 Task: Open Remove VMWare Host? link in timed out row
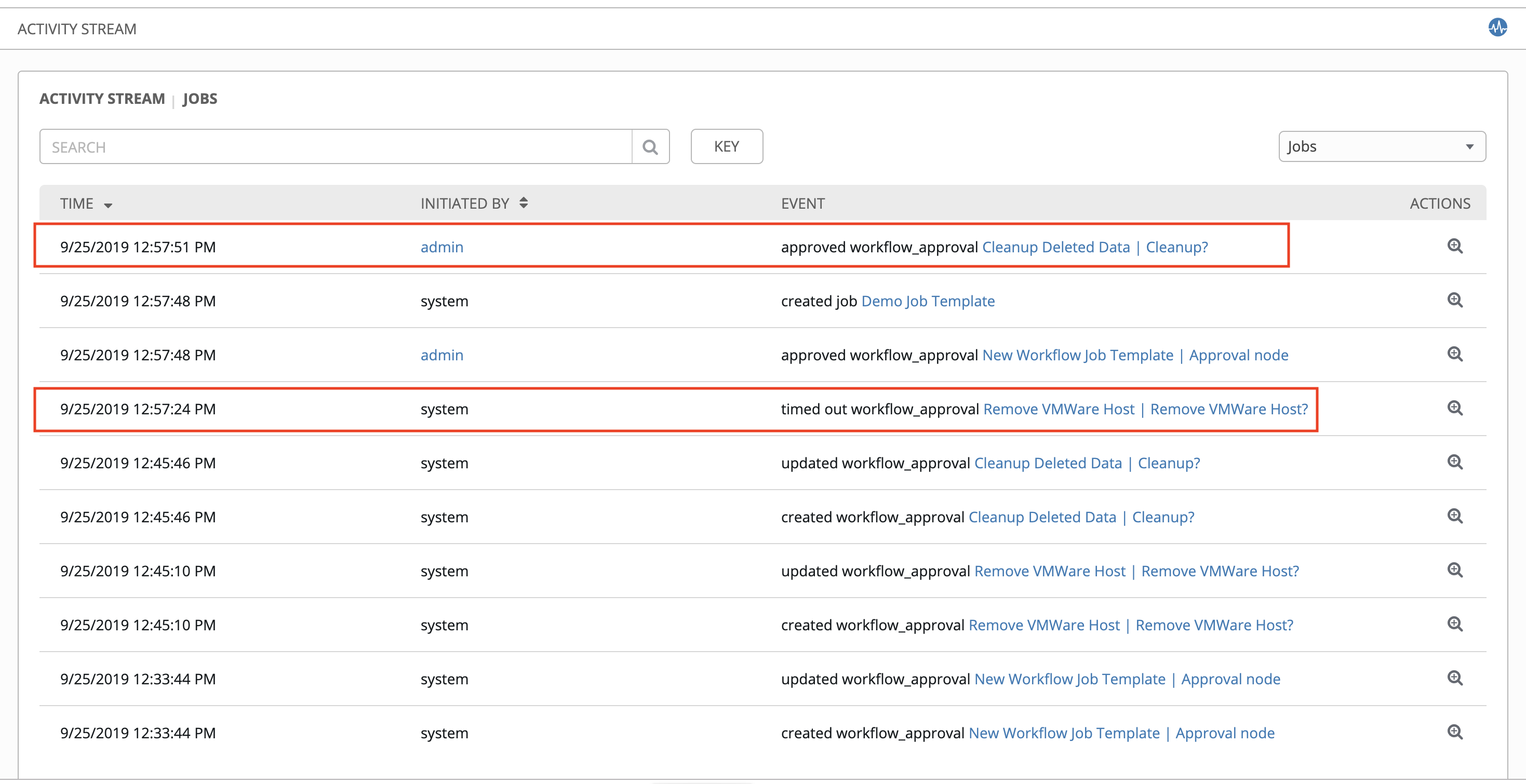click(1228, 409)
